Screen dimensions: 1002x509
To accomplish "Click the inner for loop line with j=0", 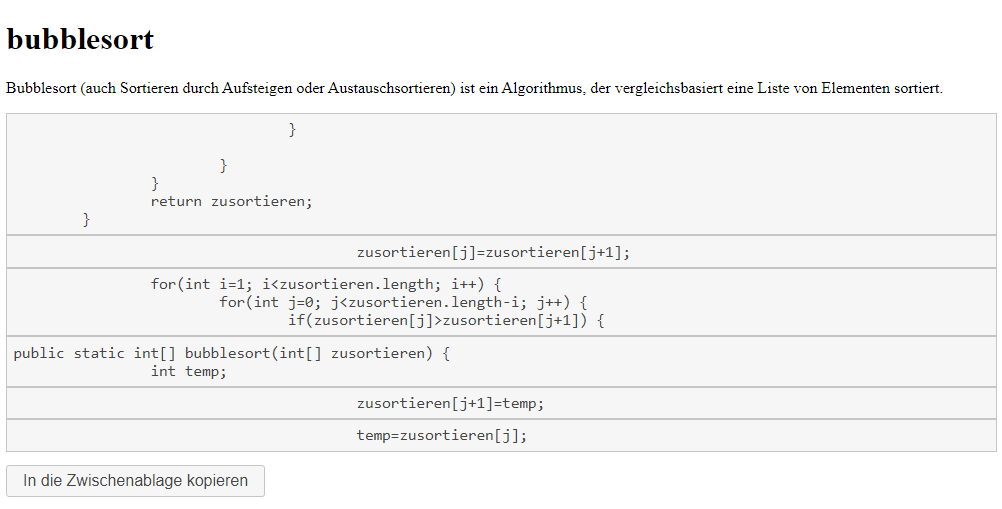I will click(403, 302).
